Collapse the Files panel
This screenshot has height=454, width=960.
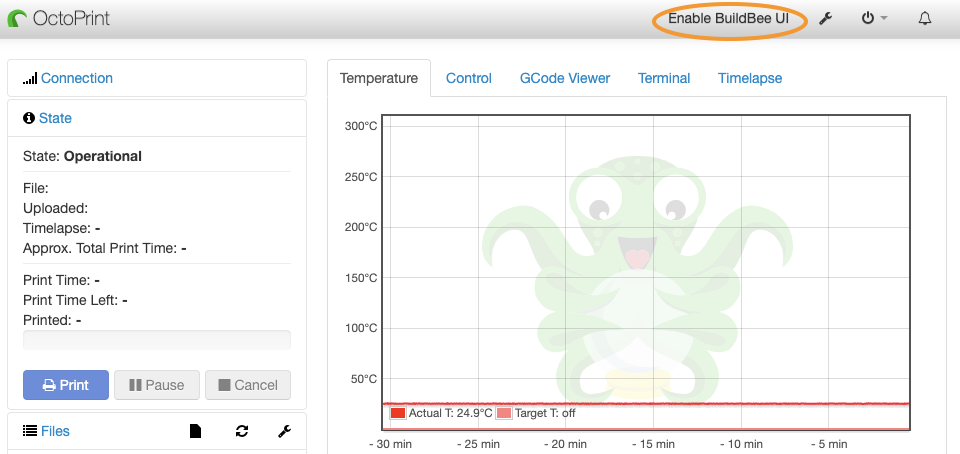(x=55, y=431)
